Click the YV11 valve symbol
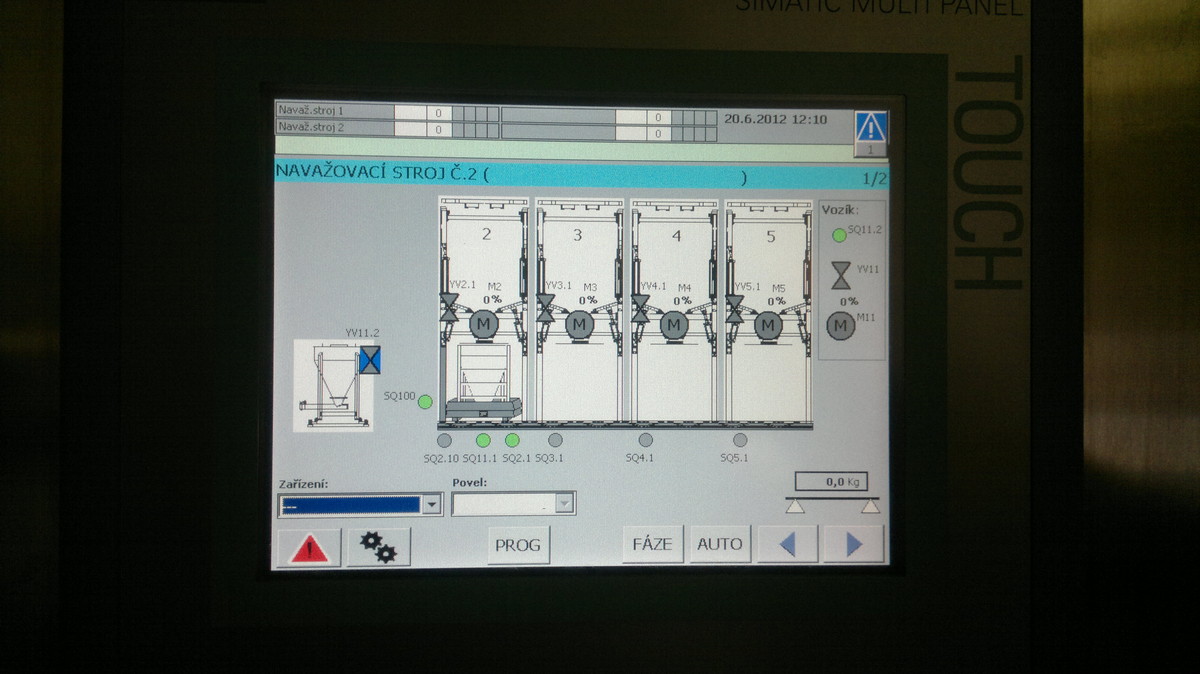This screenshot has height=674, width=1200. 841,275
